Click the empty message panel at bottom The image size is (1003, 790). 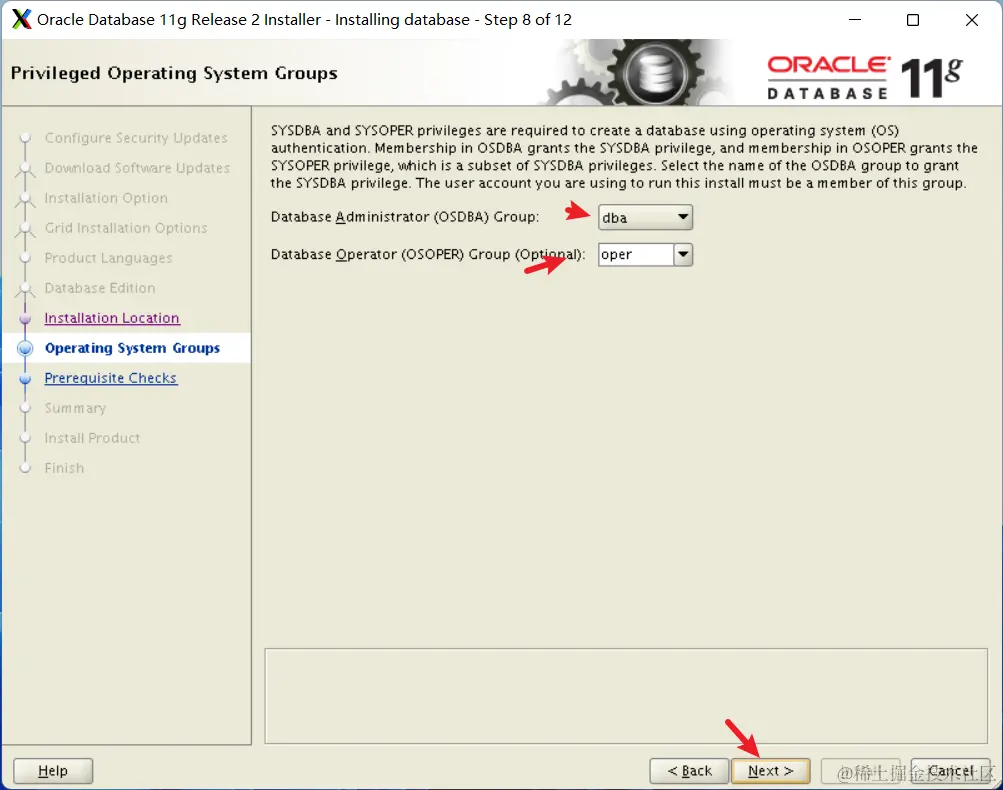tap(626, 696)
